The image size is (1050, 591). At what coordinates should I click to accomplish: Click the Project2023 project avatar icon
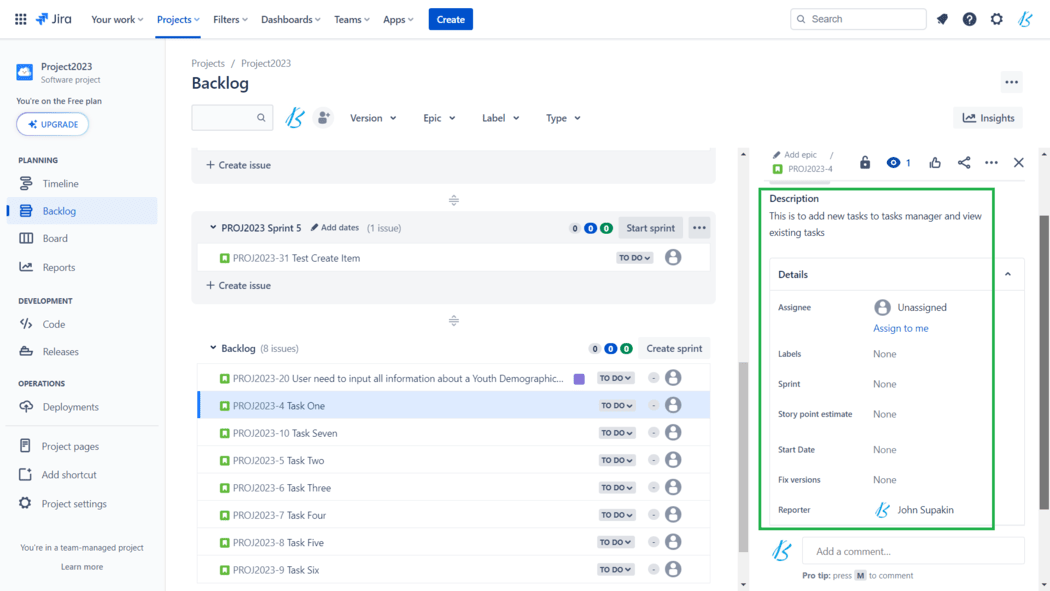point(25,72)
